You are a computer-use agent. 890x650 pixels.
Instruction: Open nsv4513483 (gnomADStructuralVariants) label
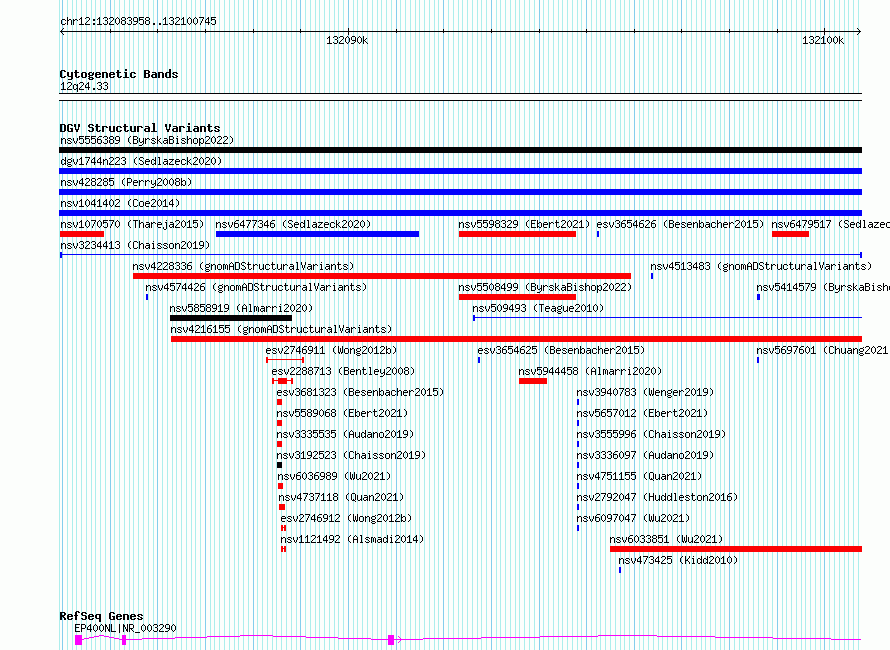click(761, 266)
